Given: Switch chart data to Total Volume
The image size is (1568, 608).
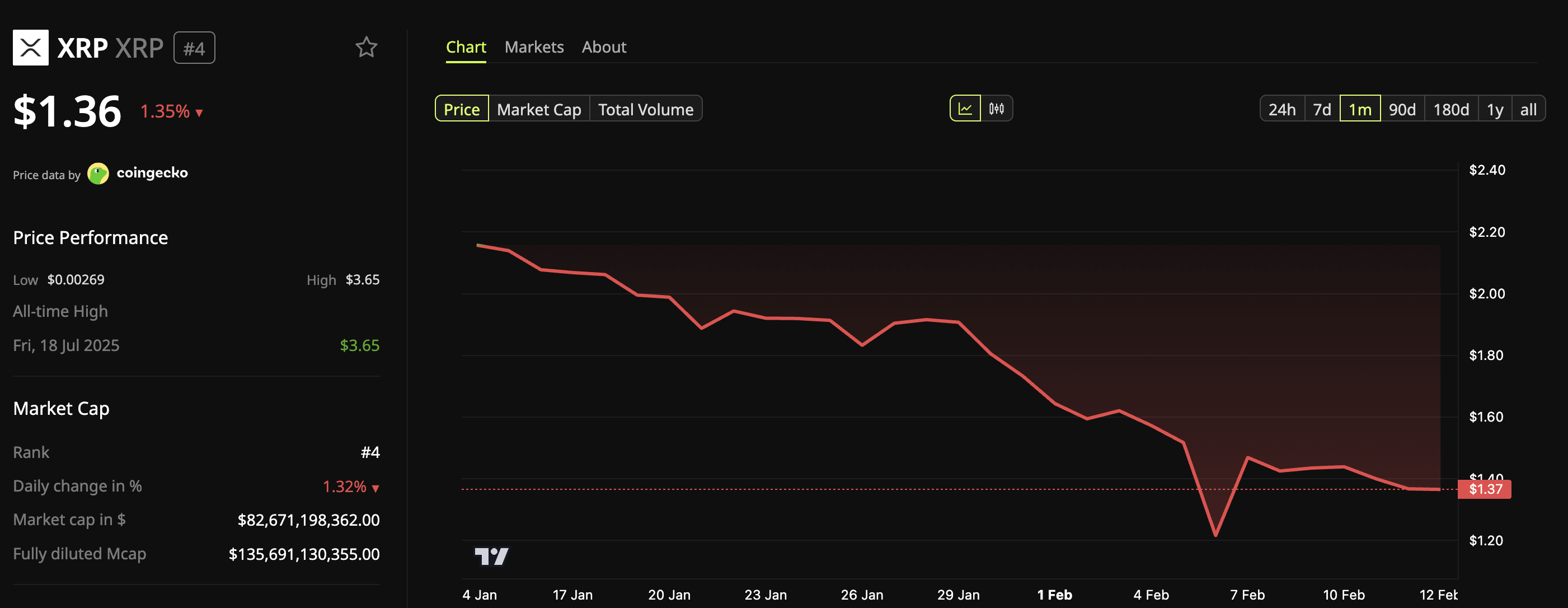Looking at the screenshot, I should (x=645, y=109).
